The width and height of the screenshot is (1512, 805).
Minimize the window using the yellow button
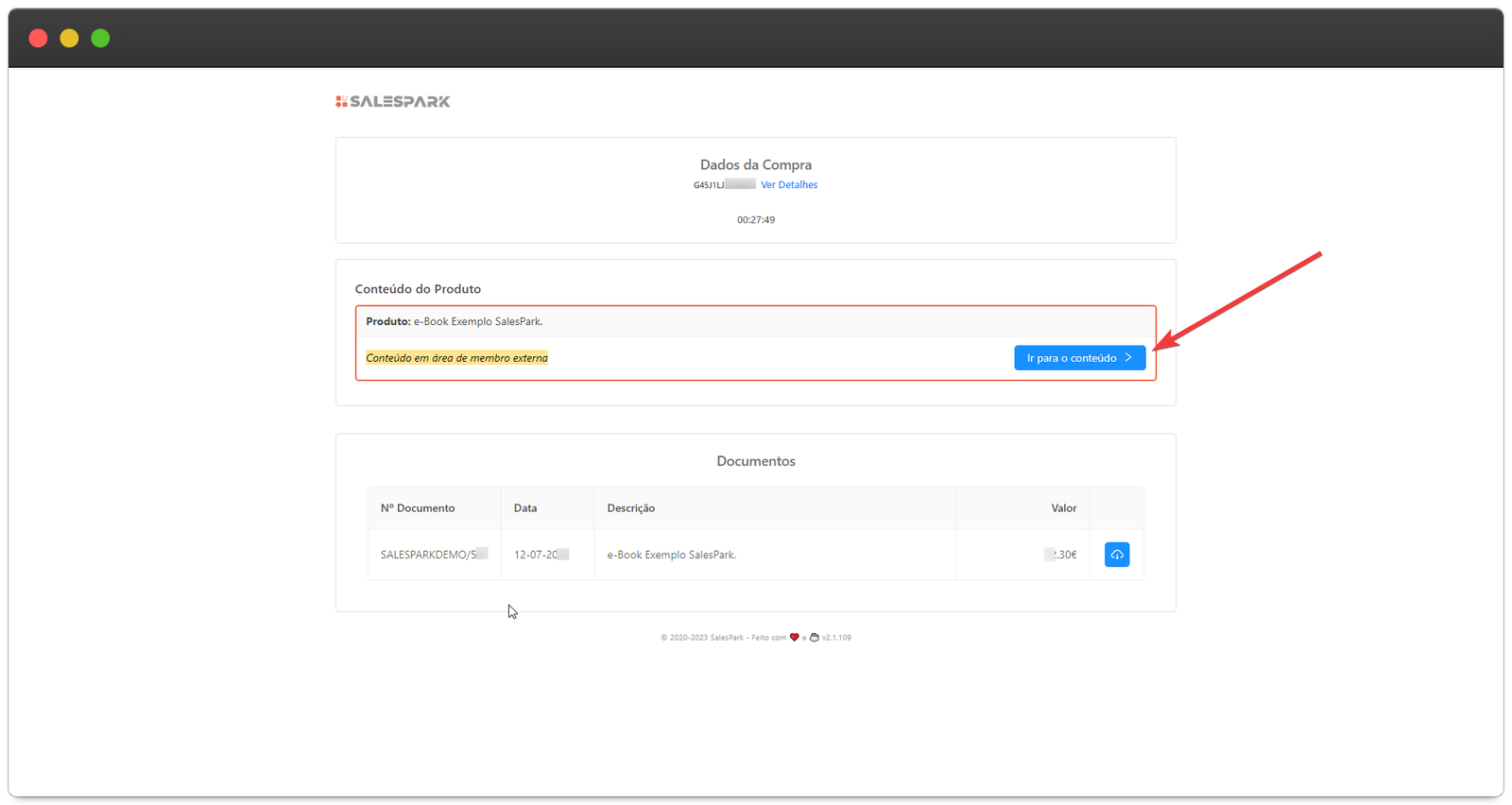click(x=69, y=38)
